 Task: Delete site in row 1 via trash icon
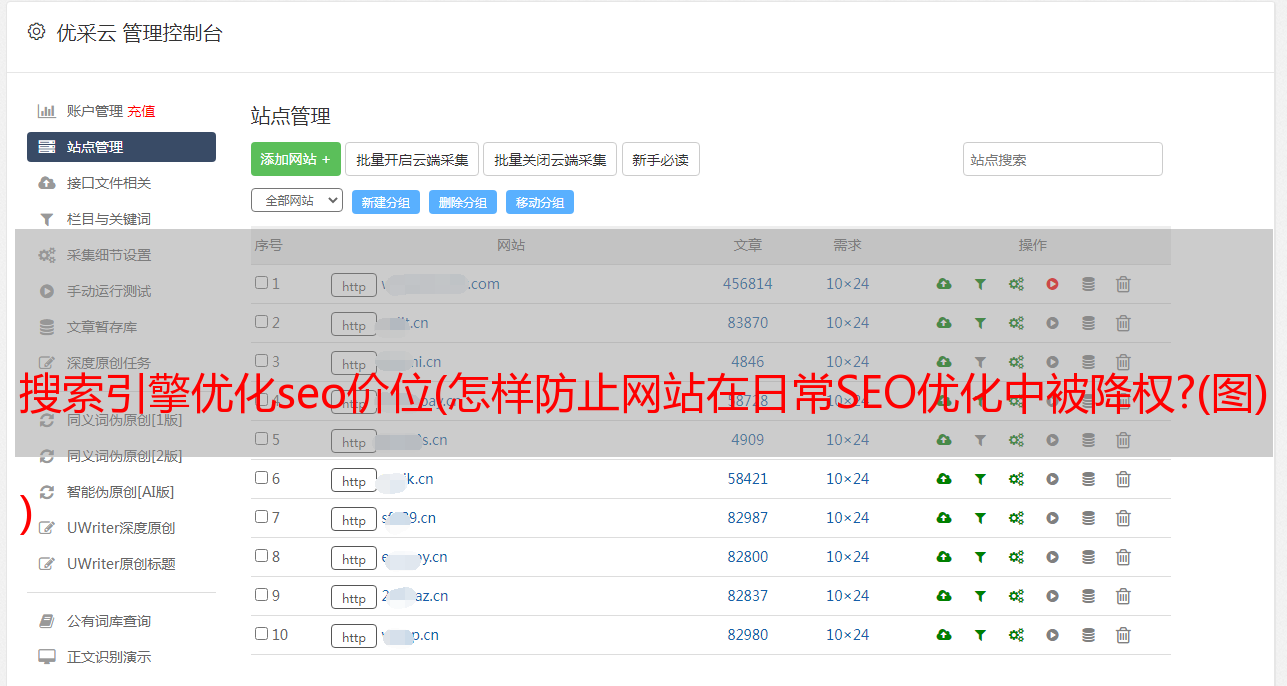tap(1123, 284)
